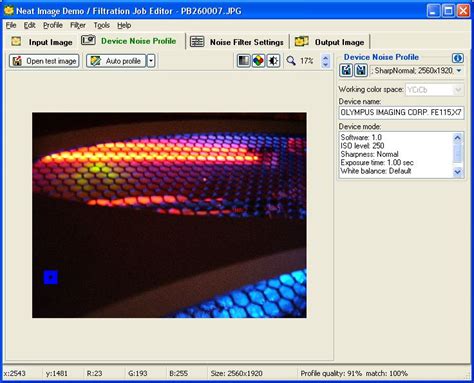This screenshot has width=474, height=383.
Task: Click the Device mode down scroll arrow
Action: [x=458, y=172]
